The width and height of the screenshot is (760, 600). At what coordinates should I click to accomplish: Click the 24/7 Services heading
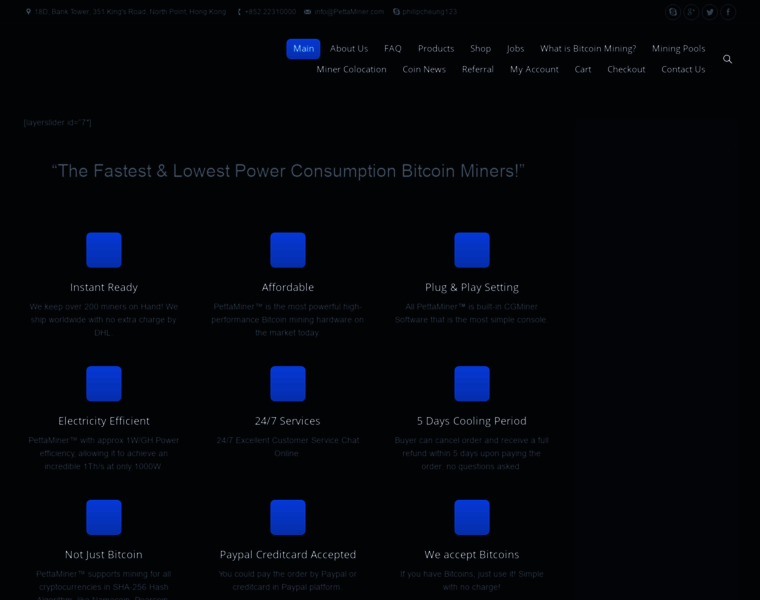tap(288, 421)
